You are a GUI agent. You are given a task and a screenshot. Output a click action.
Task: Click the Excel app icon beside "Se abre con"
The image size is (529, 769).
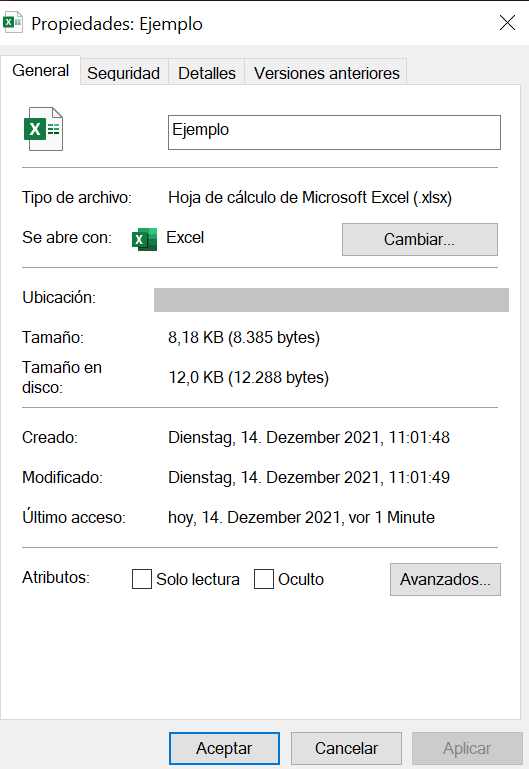(x=145, y=239)
